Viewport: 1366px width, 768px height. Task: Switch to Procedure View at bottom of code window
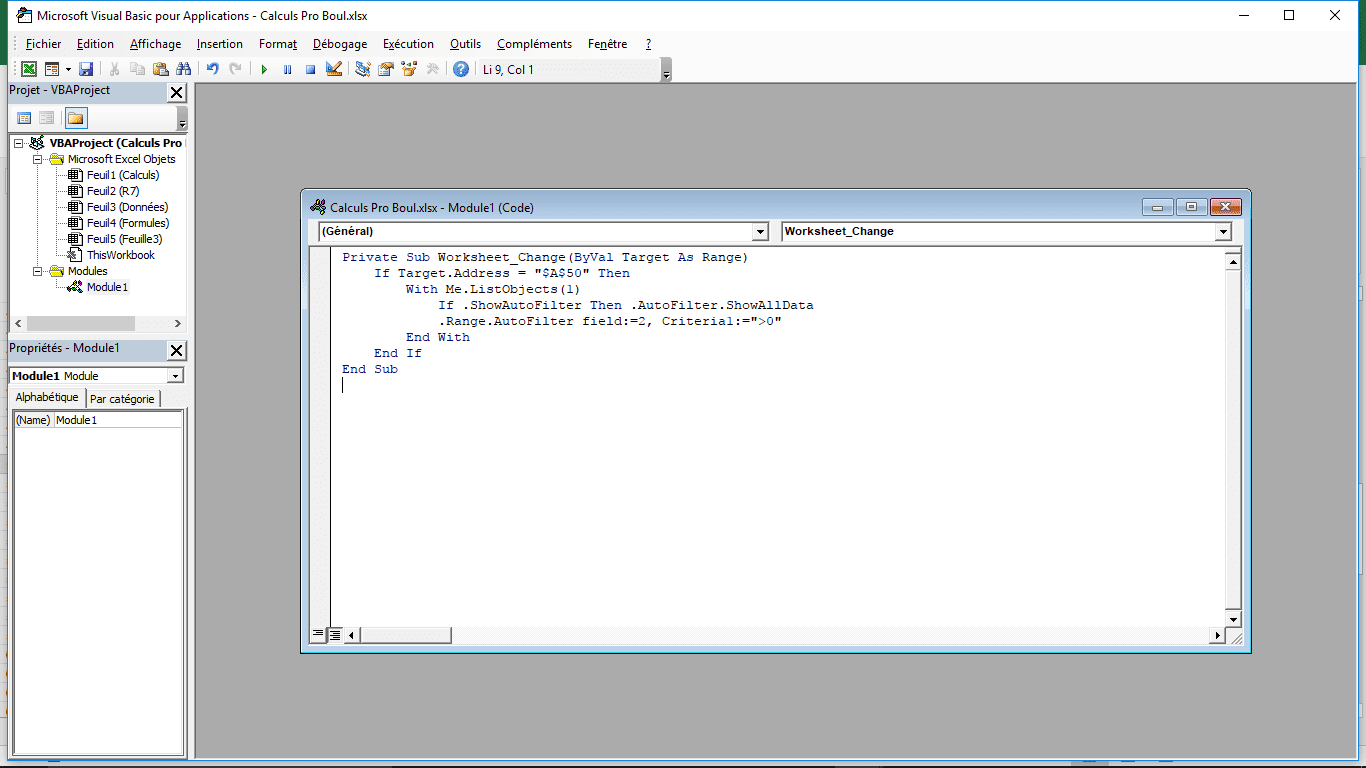click(318, 634)
